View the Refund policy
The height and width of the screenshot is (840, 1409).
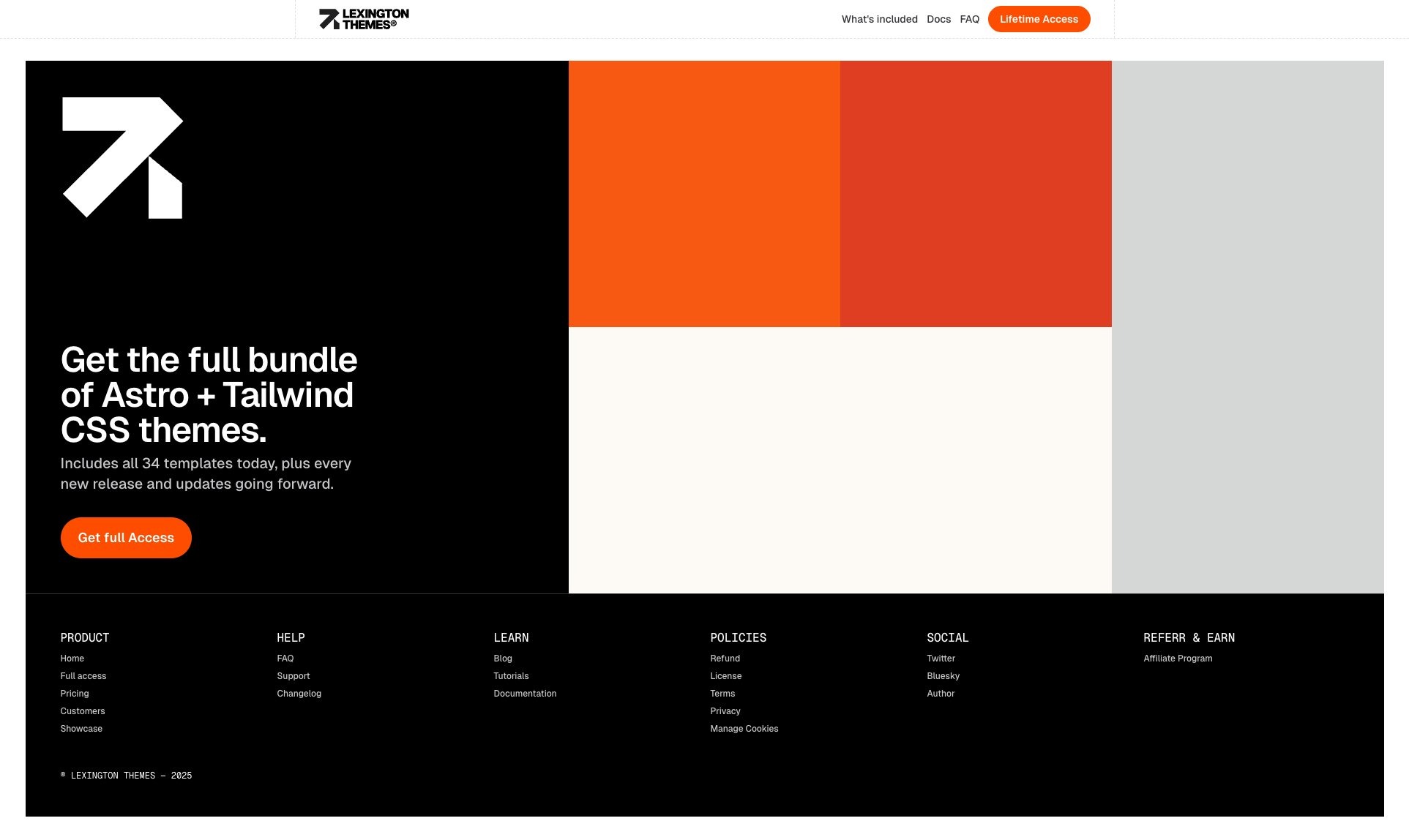(725, 658)
